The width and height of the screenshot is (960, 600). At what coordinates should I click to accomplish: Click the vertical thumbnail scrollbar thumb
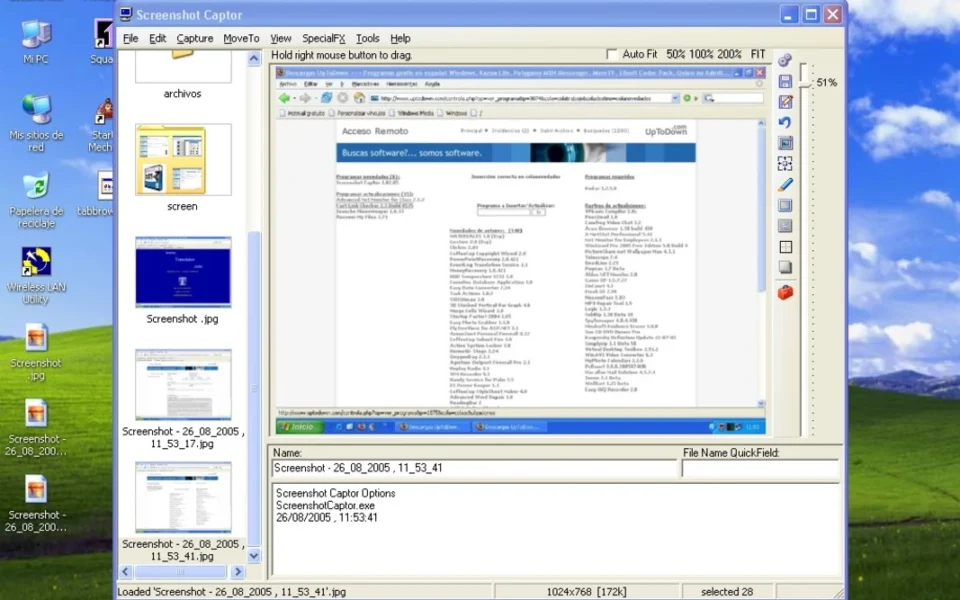coord(254,388)
